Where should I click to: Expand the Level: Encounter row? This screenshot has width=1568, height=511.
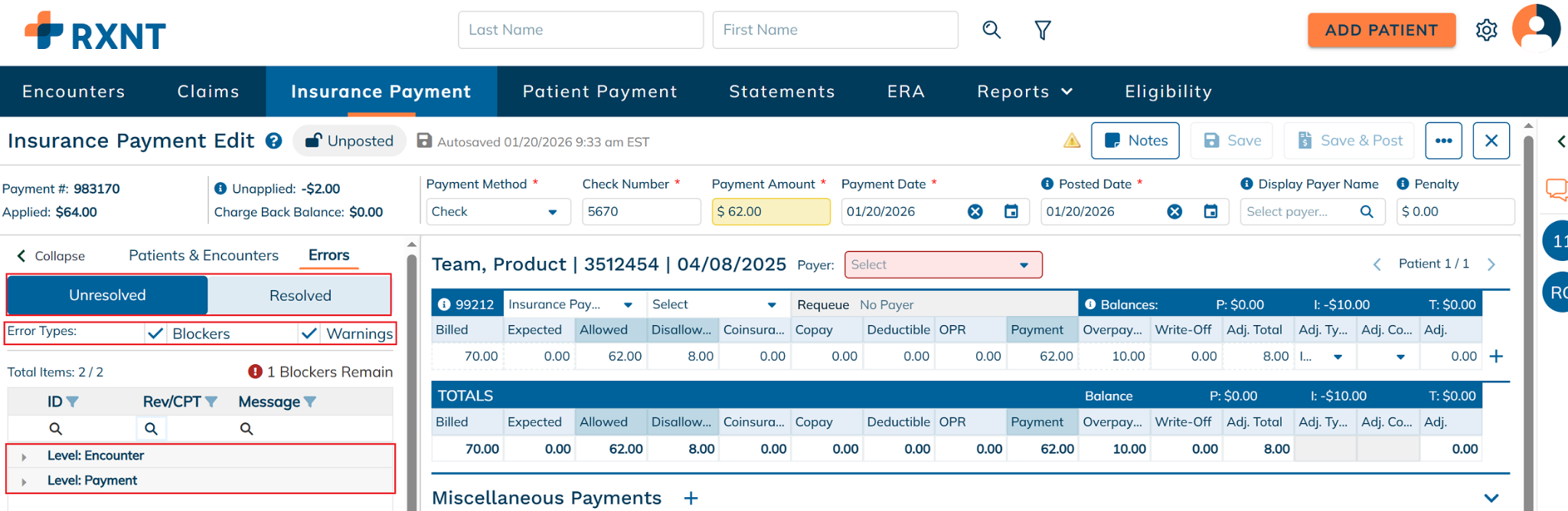(24, 457)
